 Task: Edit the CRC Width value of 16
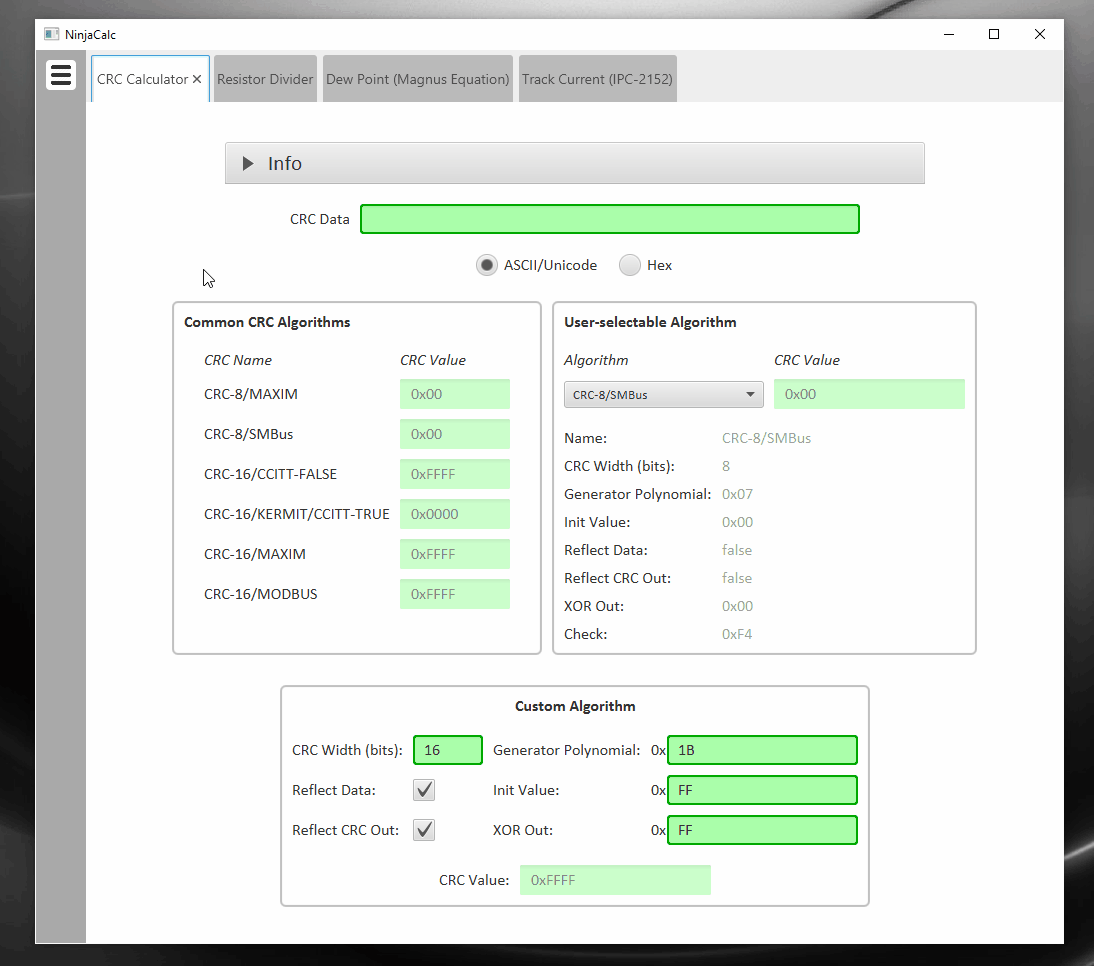[447, 750]
